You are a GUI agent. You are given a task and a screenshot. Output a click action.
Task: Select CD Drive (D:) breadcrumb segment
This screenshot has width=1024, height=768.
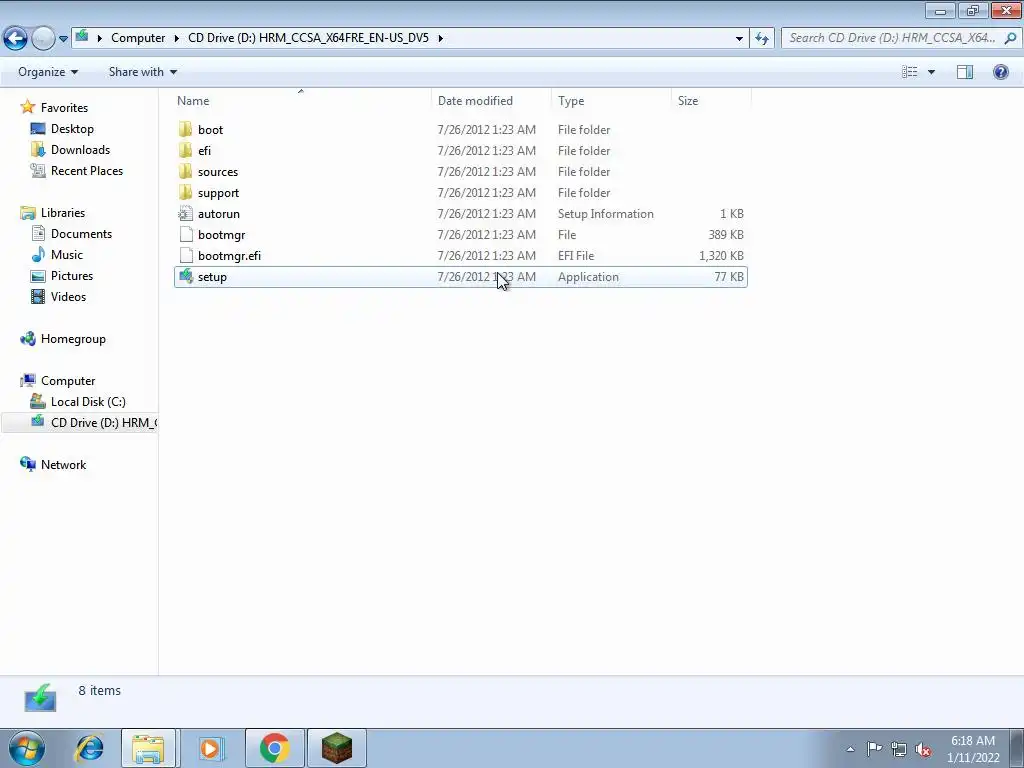308,38
